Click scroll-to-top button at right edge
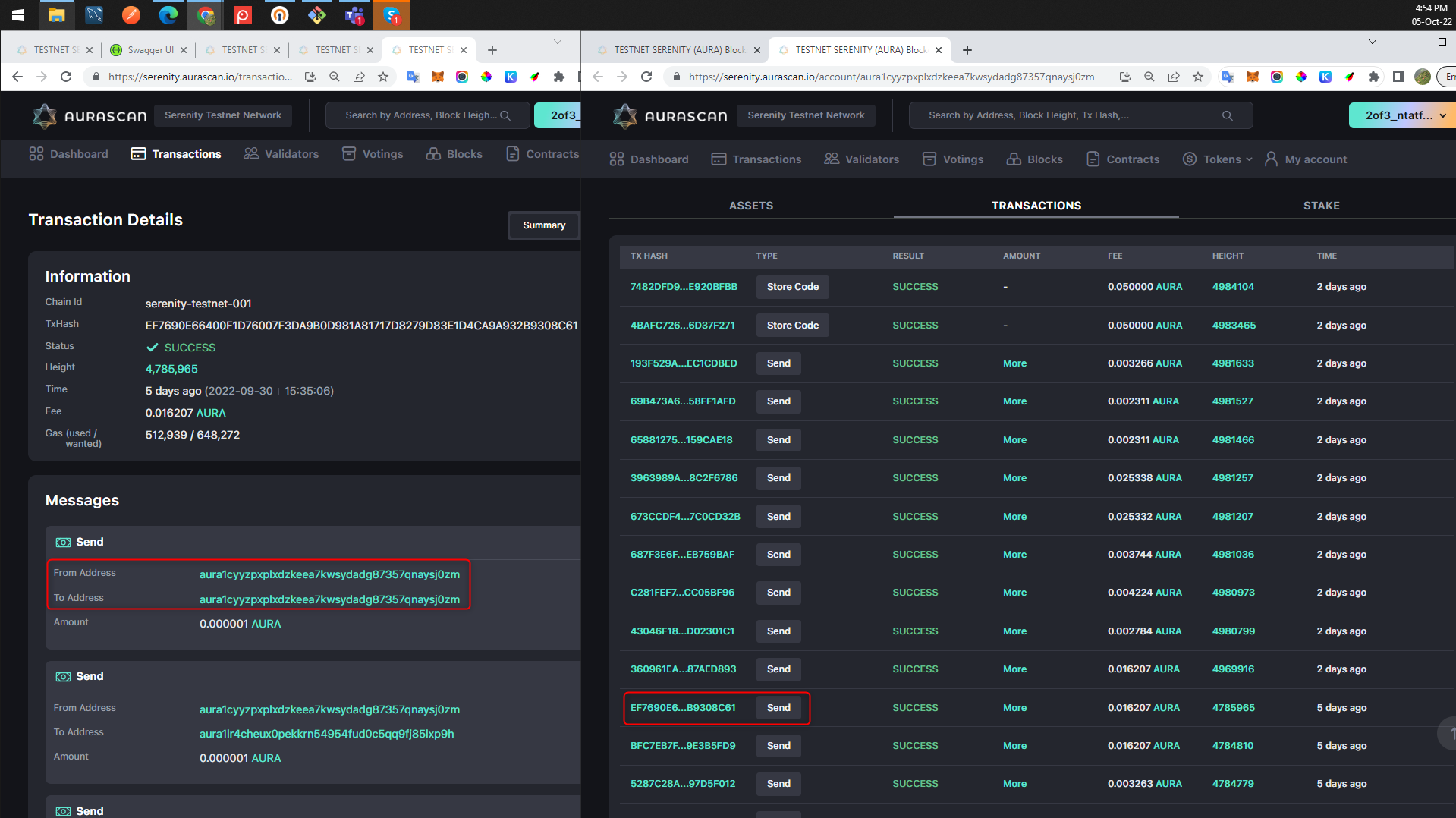This screenshot has width=1456, height=818. click(x=1449, y=734)
